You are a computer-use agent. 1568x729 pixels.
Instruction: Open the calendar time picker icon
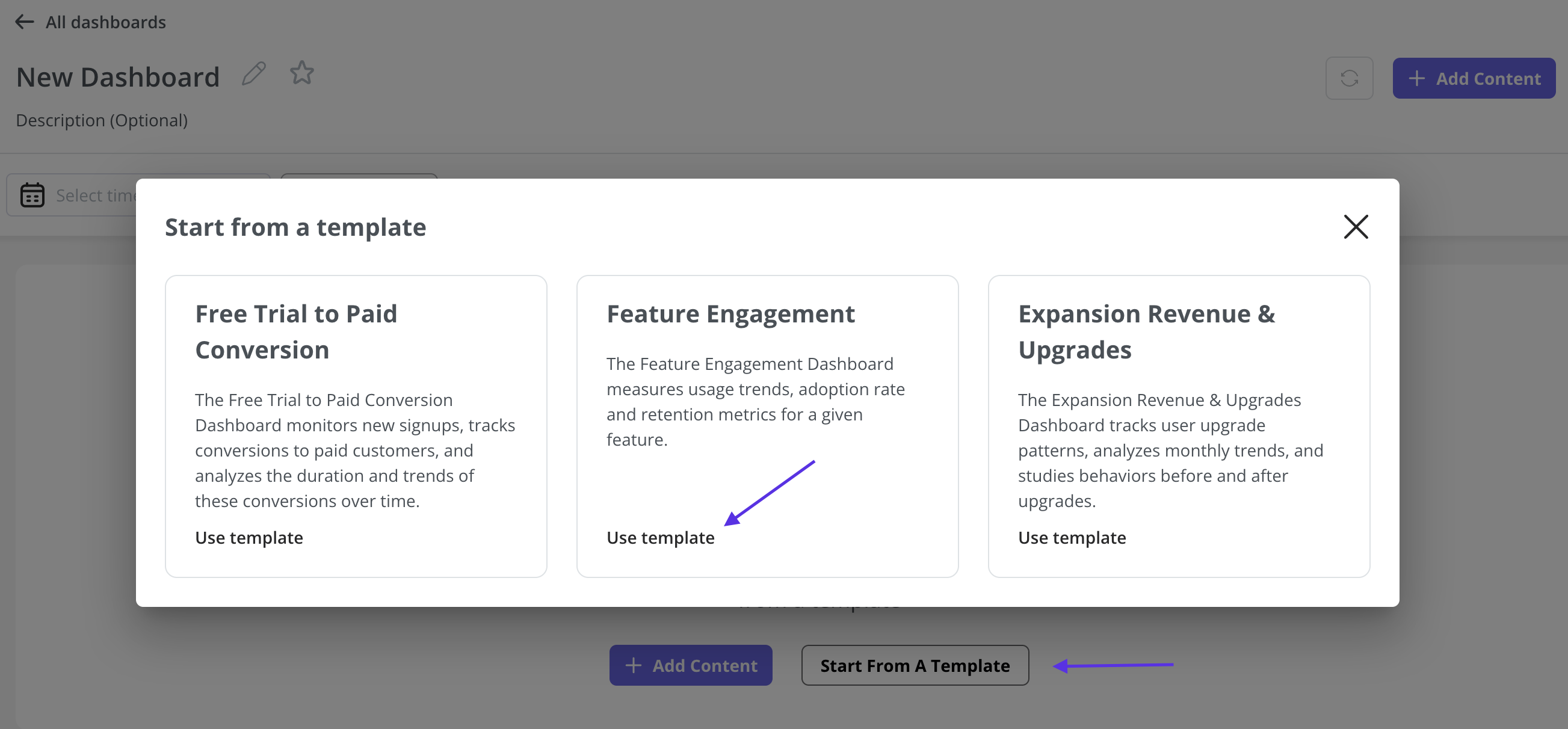[x=32, y=195]
